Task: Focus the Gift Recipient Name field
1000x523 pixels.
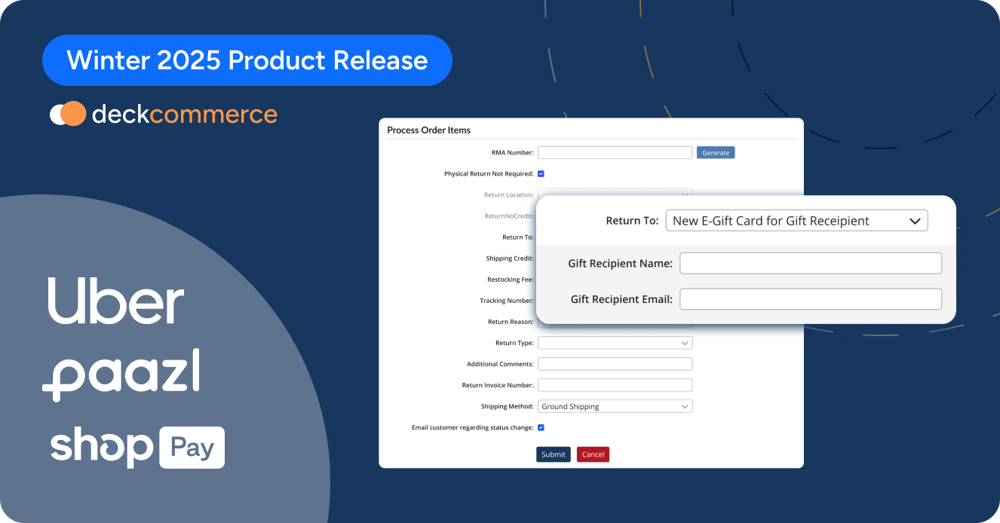Action: pos(810,263)
